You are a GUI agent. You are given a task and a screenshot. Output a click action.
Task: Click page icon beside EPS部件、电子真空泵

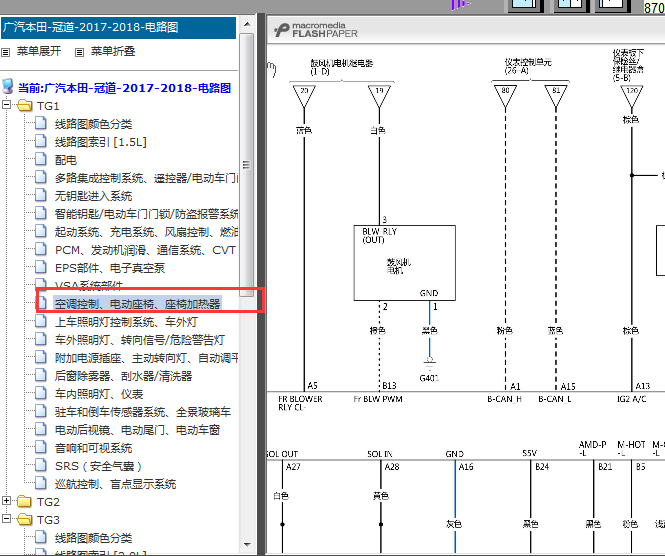41,267
